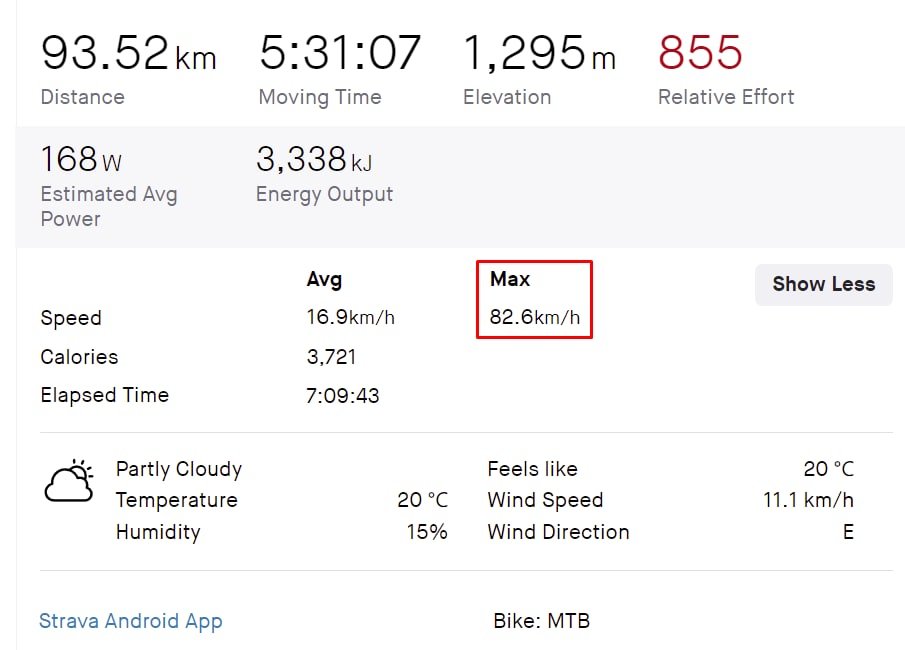Image resolution: width=905 pixels, height=650 pixels.
Task: Click the partly cloudy weather icon
Action: (x=69, y=483)
